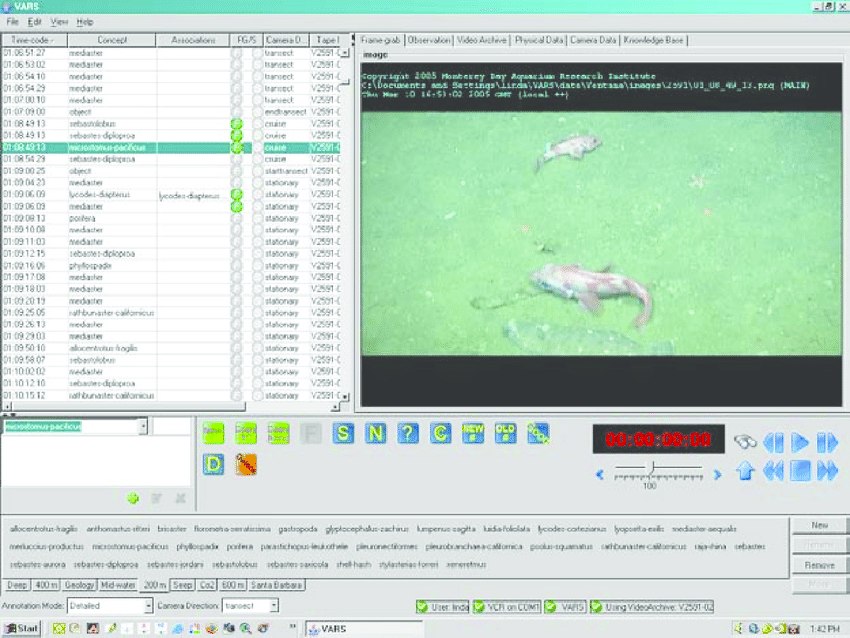Open the Help menu
Screen dimensions: 850x638
tap(85, 22)
